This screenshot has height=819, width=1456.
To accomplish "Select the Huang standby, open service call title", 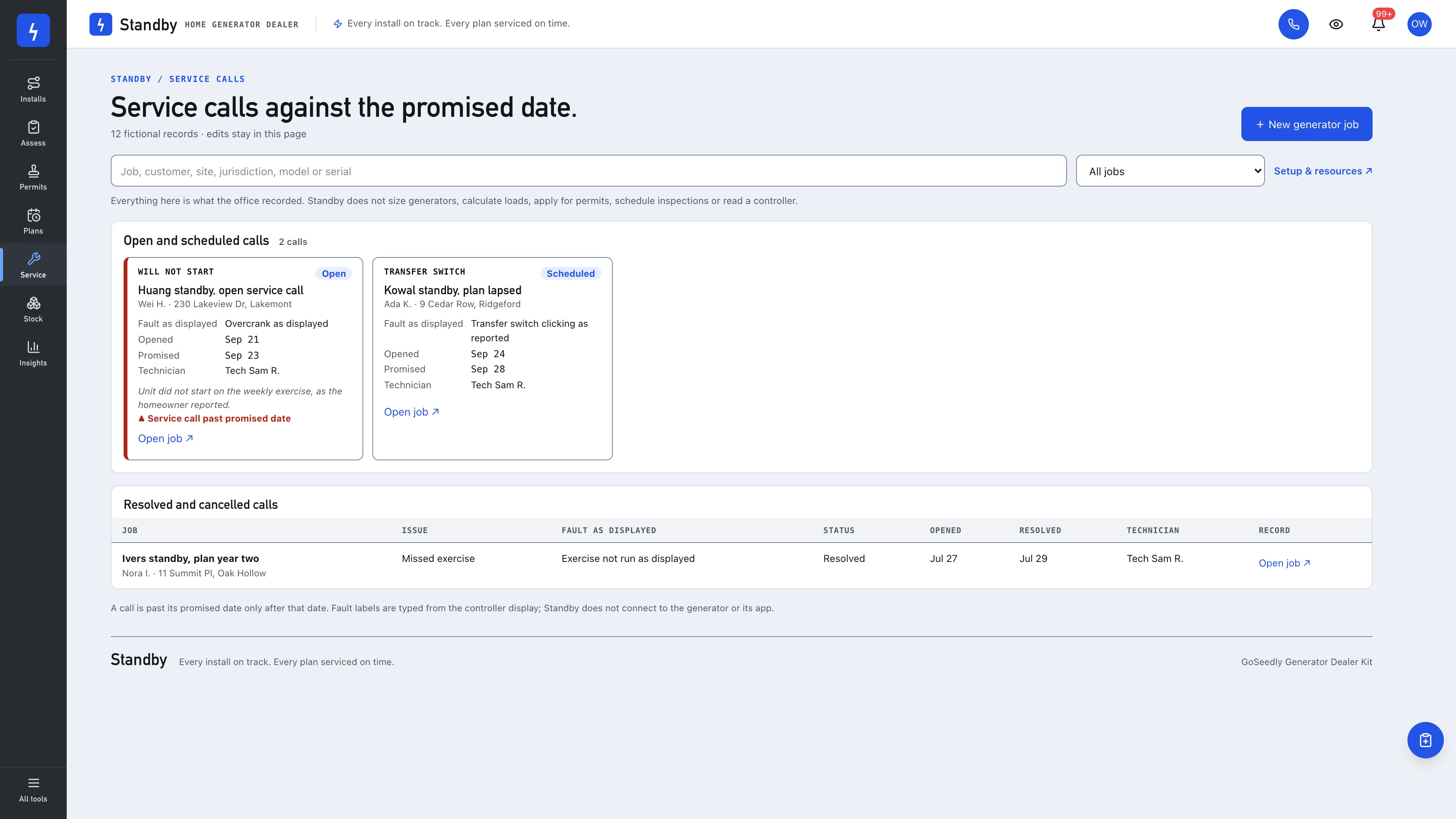I will pyautogui.click(x=220, y=290).
